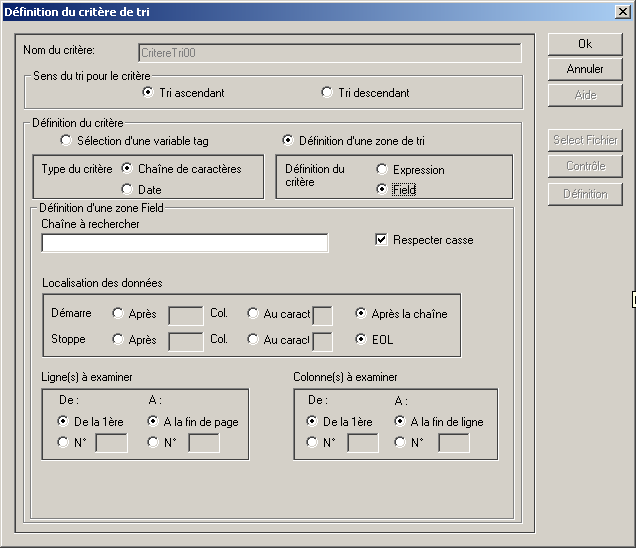Select the Tri ascendant option
The height and width of the screenshot is (548, 636).
click(x=148, y=93)
